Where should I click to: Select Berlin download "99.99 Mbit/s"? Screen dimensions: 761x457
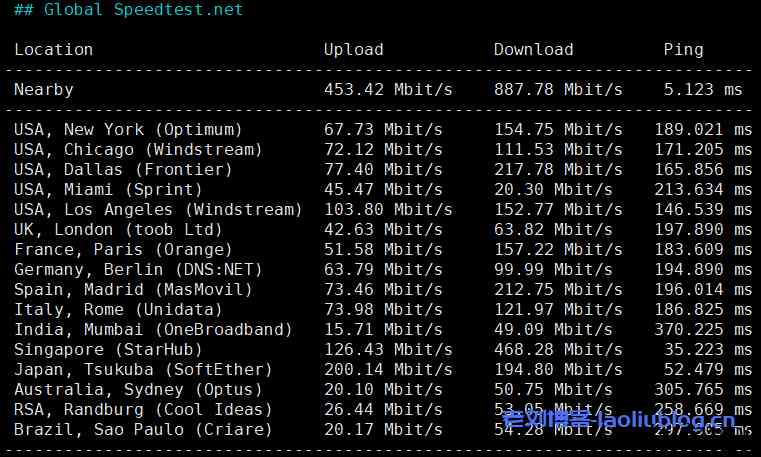tap(553, 269)
